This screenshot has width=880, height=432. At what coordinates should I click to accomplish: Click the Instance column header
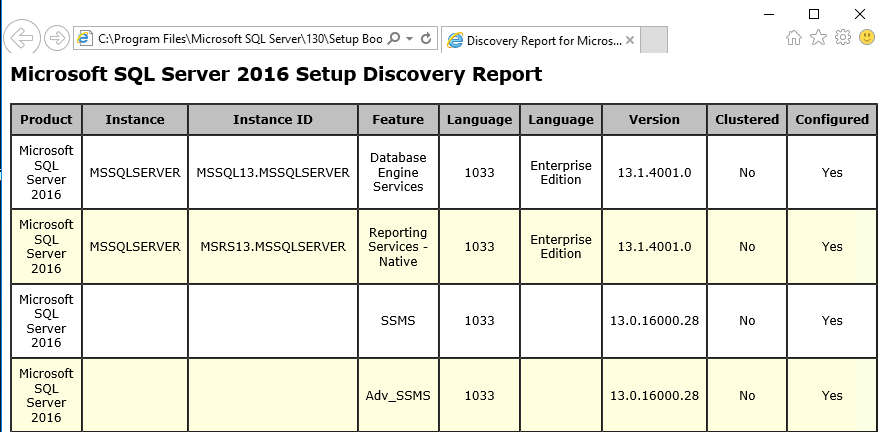click(x=135, y=120)
